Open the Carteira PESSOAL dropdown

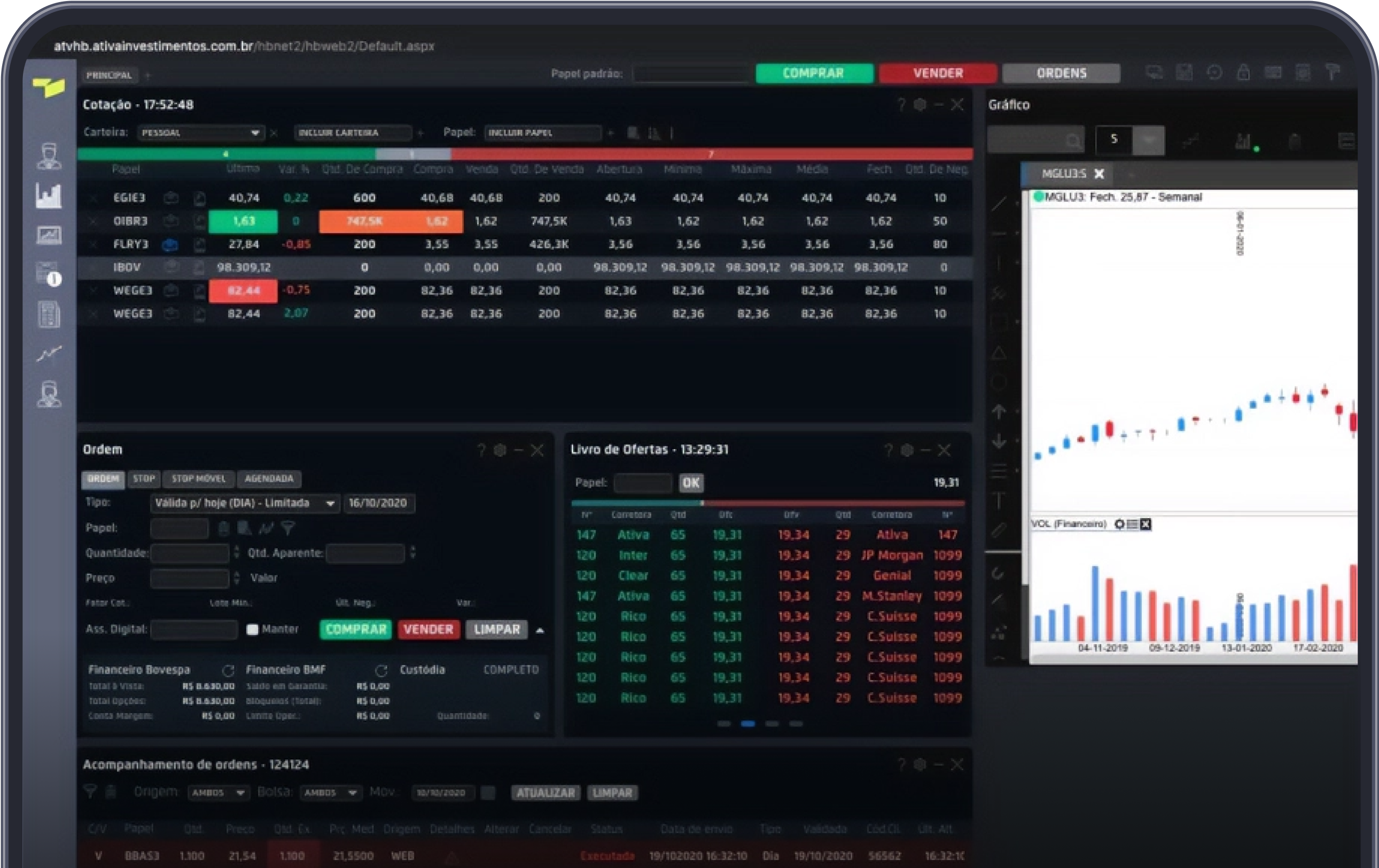pos(201,133)
